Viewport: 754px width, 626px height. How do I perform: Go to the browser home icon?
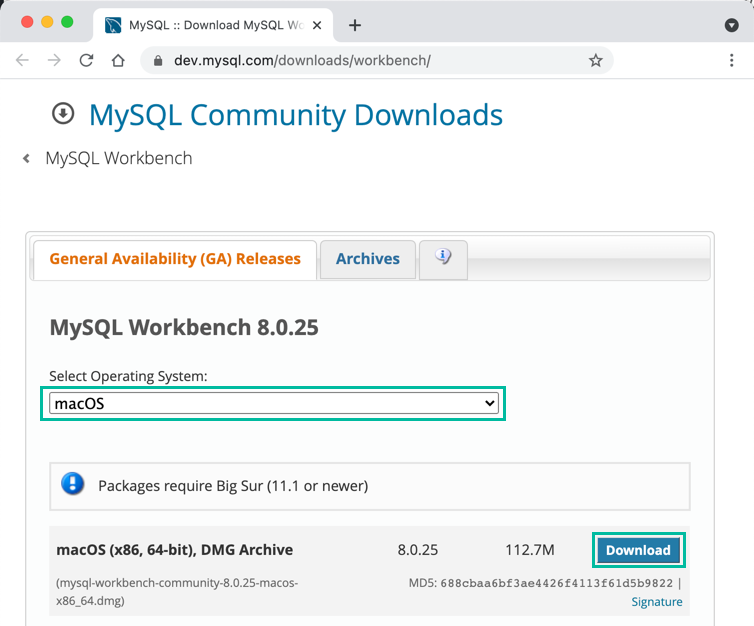118,61
